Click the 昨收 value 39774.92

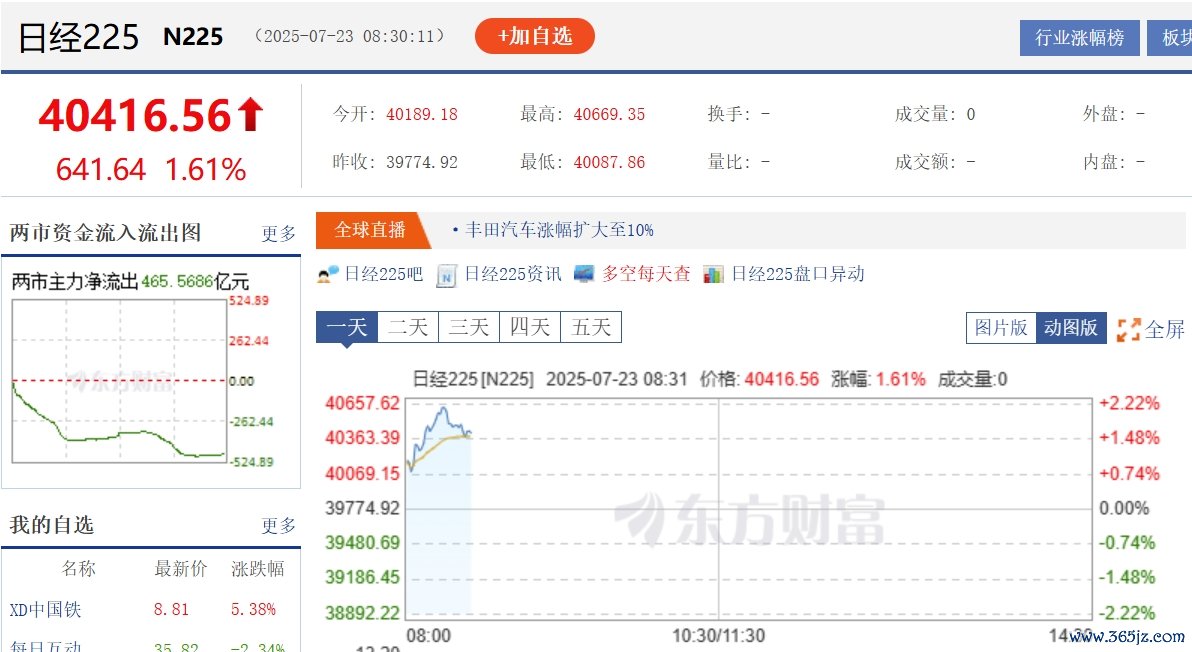click(x=422, y=162)
